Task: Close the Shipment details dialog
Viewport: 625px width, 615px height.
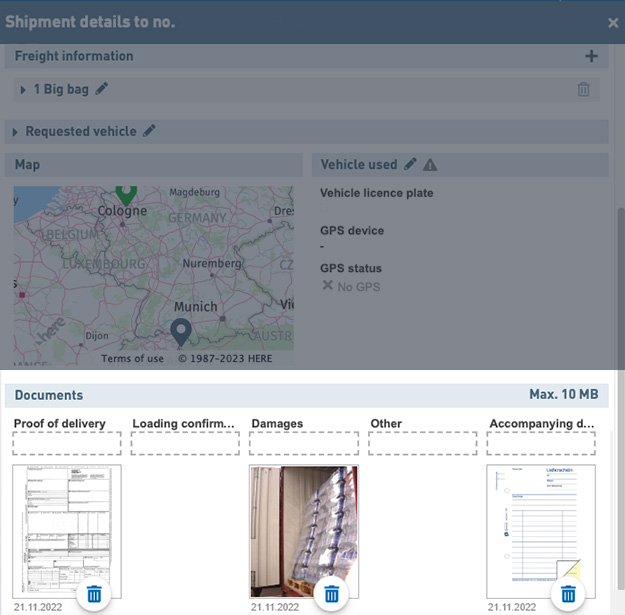Action: tap(613, 22)
